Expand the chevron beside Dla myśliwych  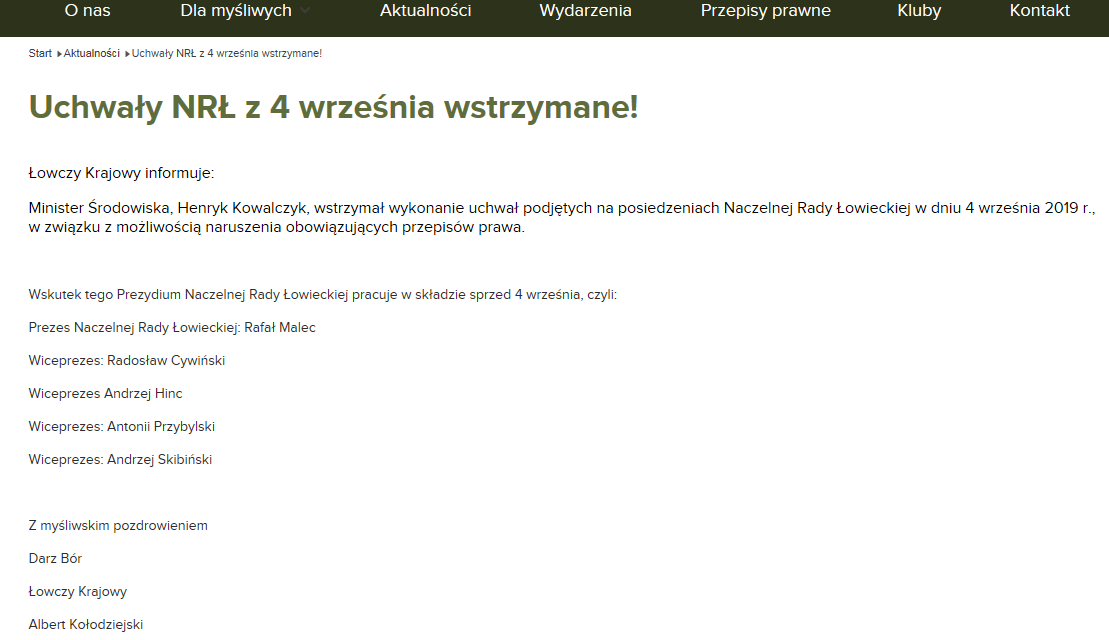[305, 11]
